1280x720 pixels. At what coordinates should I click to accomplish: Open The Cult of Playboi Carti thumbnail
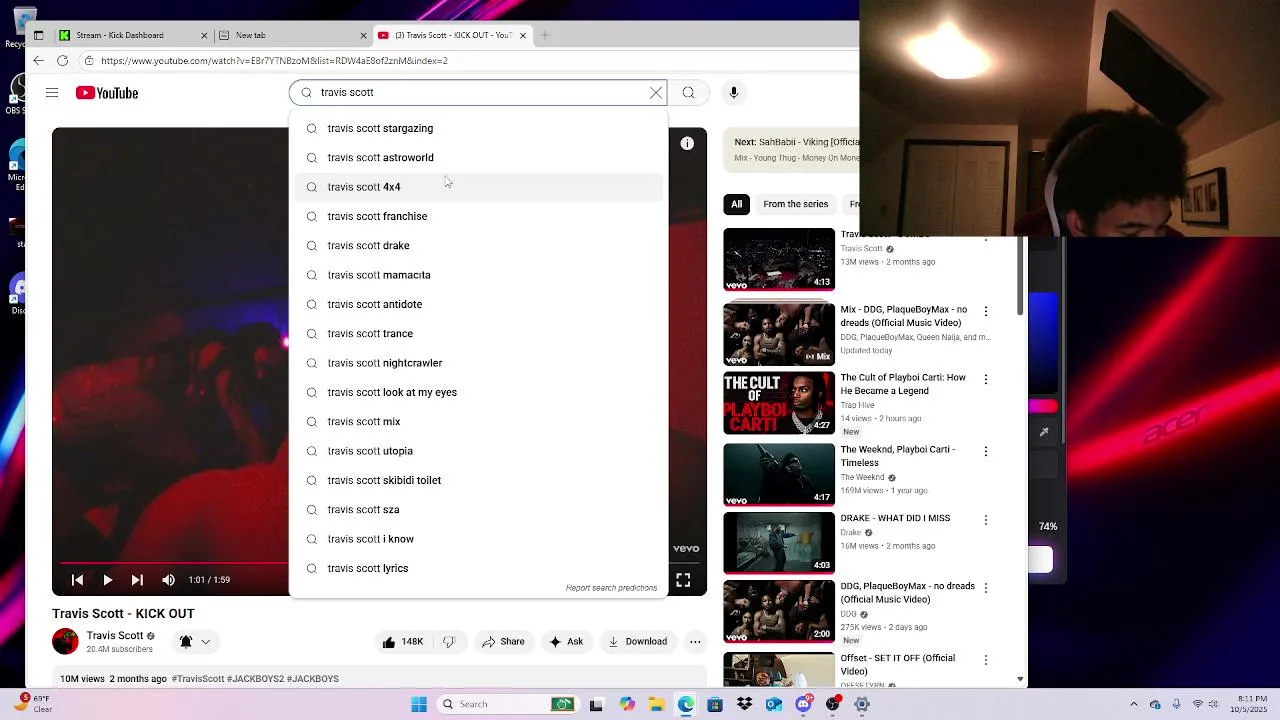pos(779,403)
